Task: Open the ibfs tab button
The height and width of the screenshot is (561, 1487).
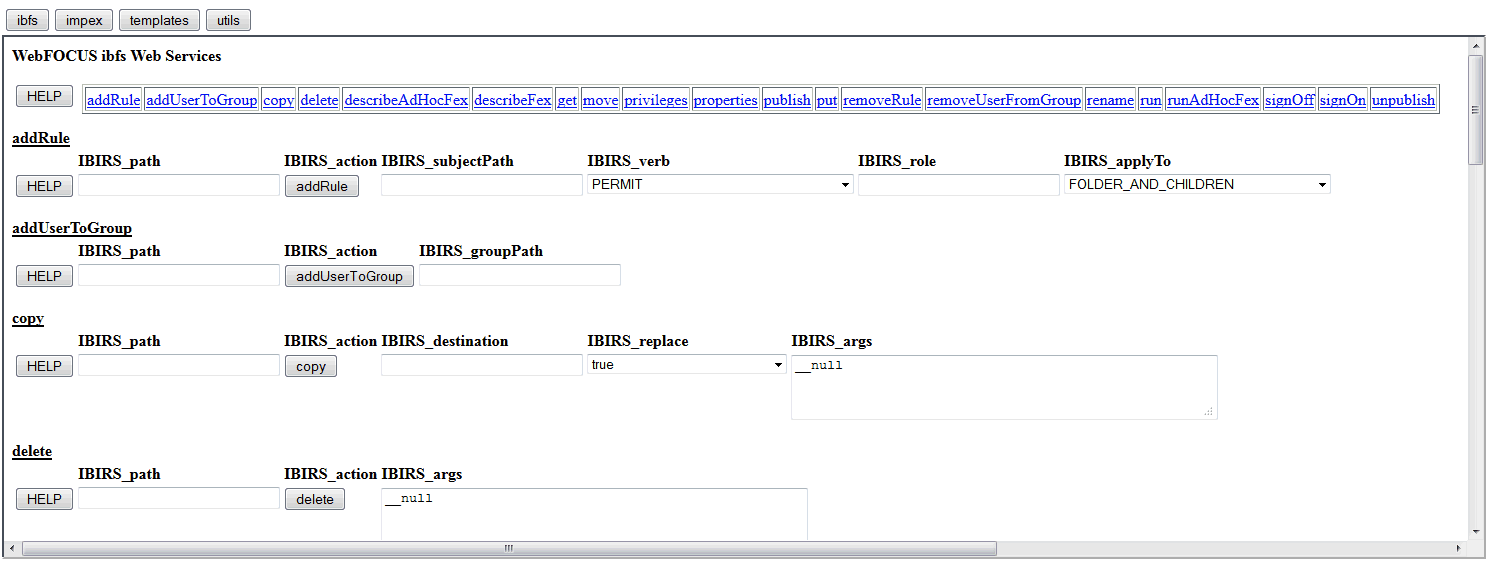Action: (x=27, y=20)
